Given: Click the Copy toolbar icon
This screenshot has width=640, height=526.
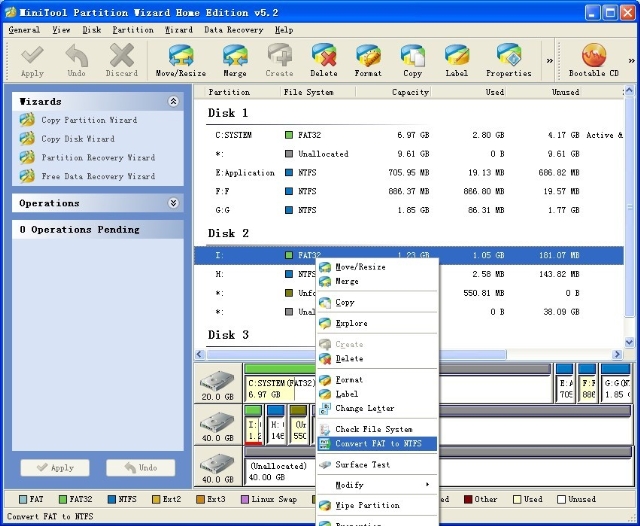Looking at the screenshot, I should [412, 61].
